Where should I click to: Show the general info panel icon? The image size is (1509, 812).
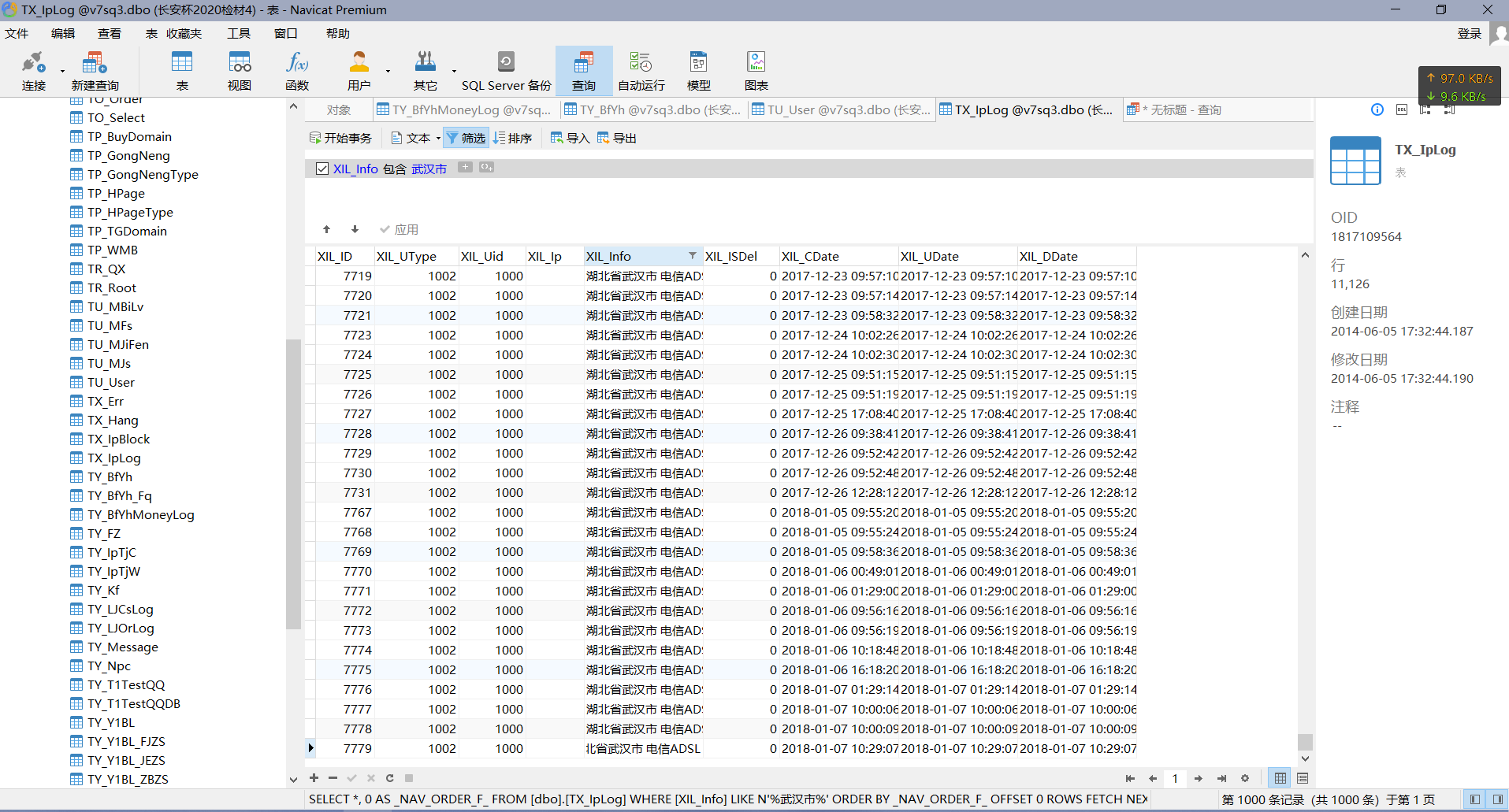tap(1377, 109)
